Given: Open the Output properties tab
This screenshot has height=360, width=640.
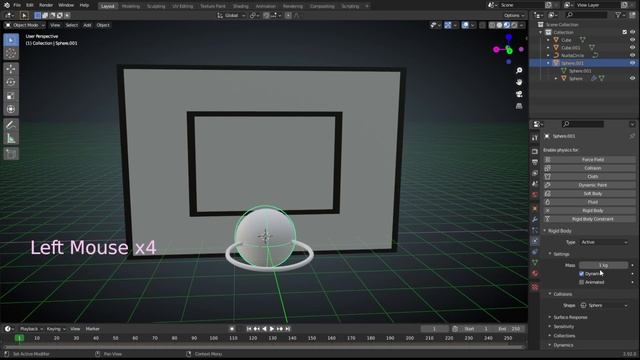Looking at the screenshot, I should (535, 162).
